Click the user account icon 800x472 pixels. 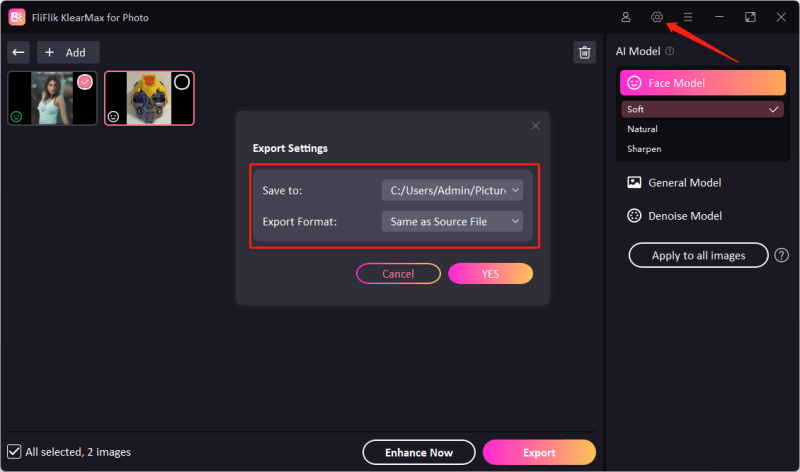(626, 17)
